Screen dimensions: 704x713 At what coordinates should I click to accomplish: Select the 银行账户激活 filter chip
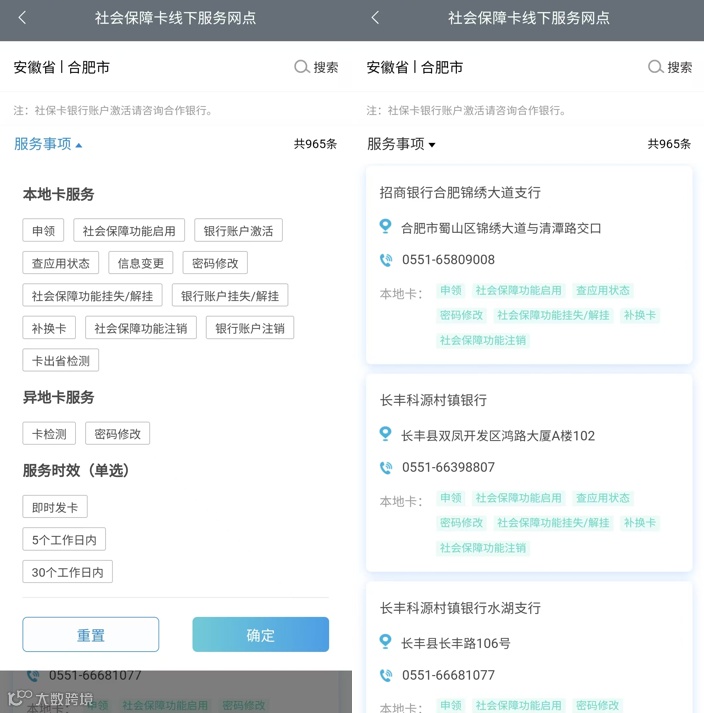click(x=238, y=231)
